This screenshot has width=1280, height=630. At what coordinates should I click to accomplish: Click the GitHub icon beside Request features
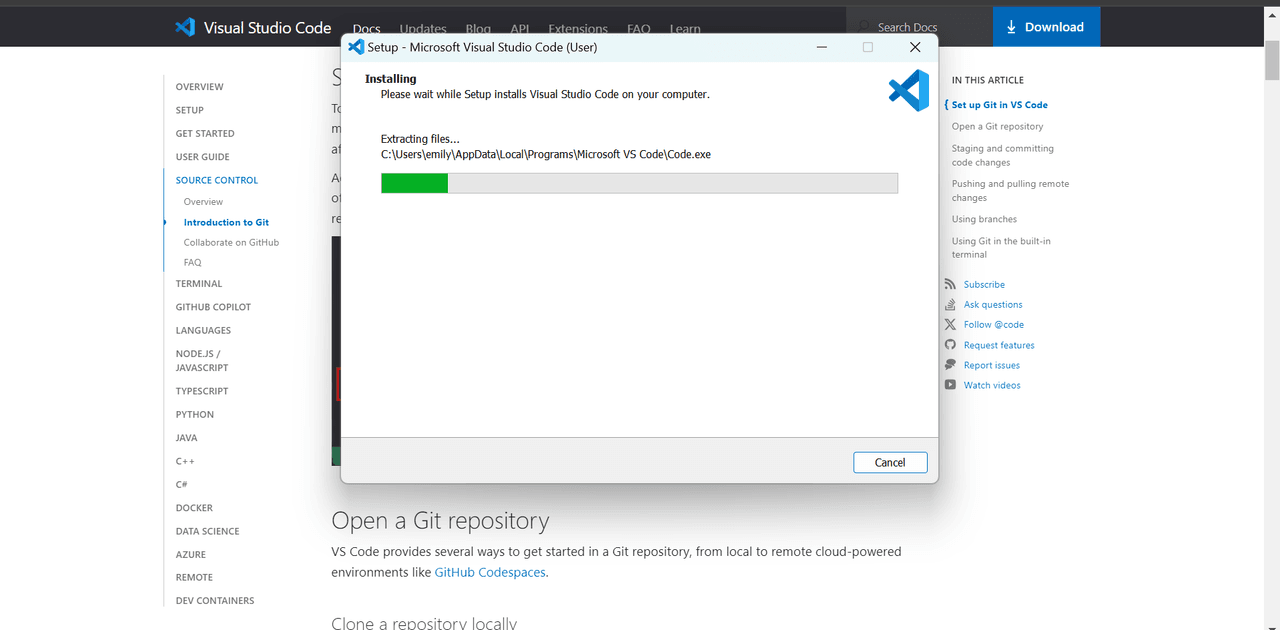pyautogui.click(x=950, y=345)
